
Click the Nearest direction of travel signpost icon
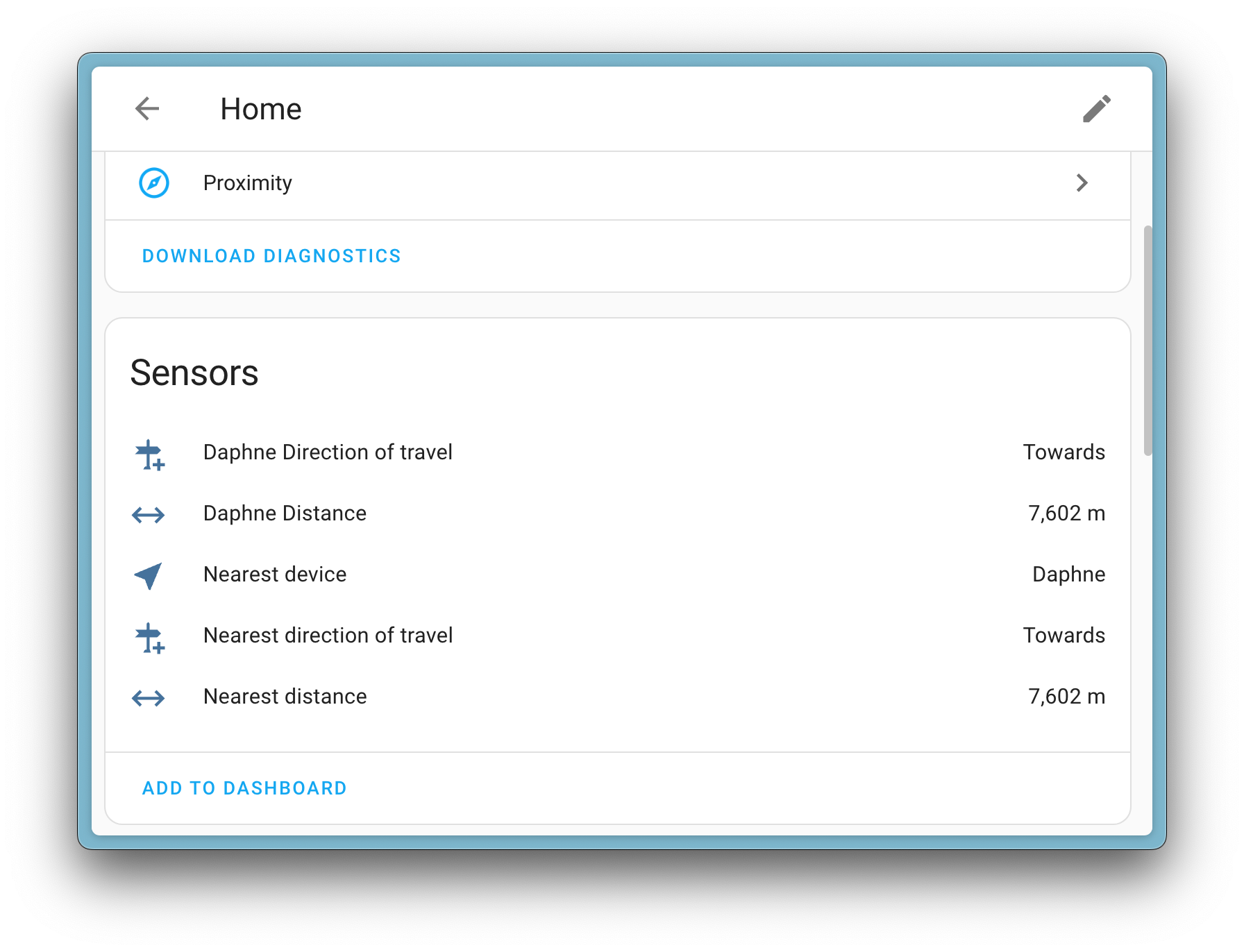point(149,638)
